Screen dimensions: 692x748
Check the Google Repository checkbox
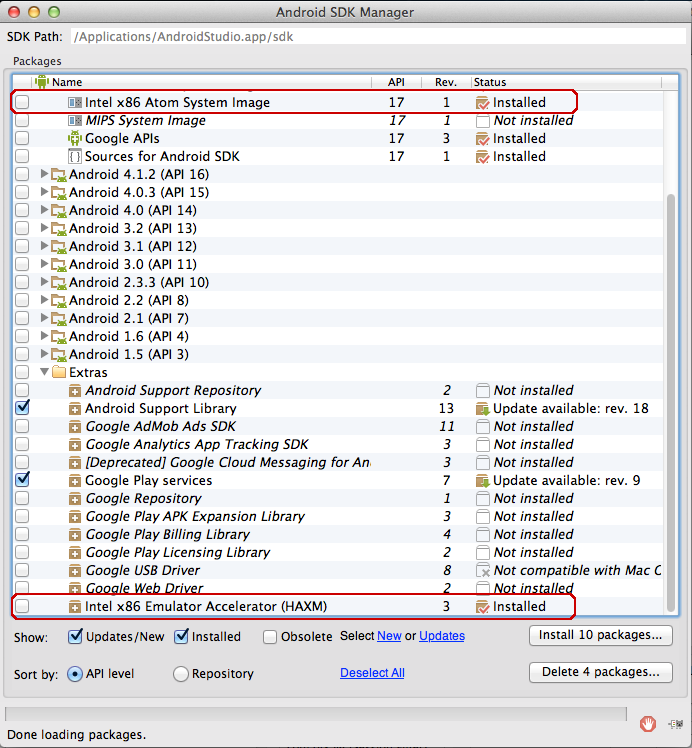[22, 498]
